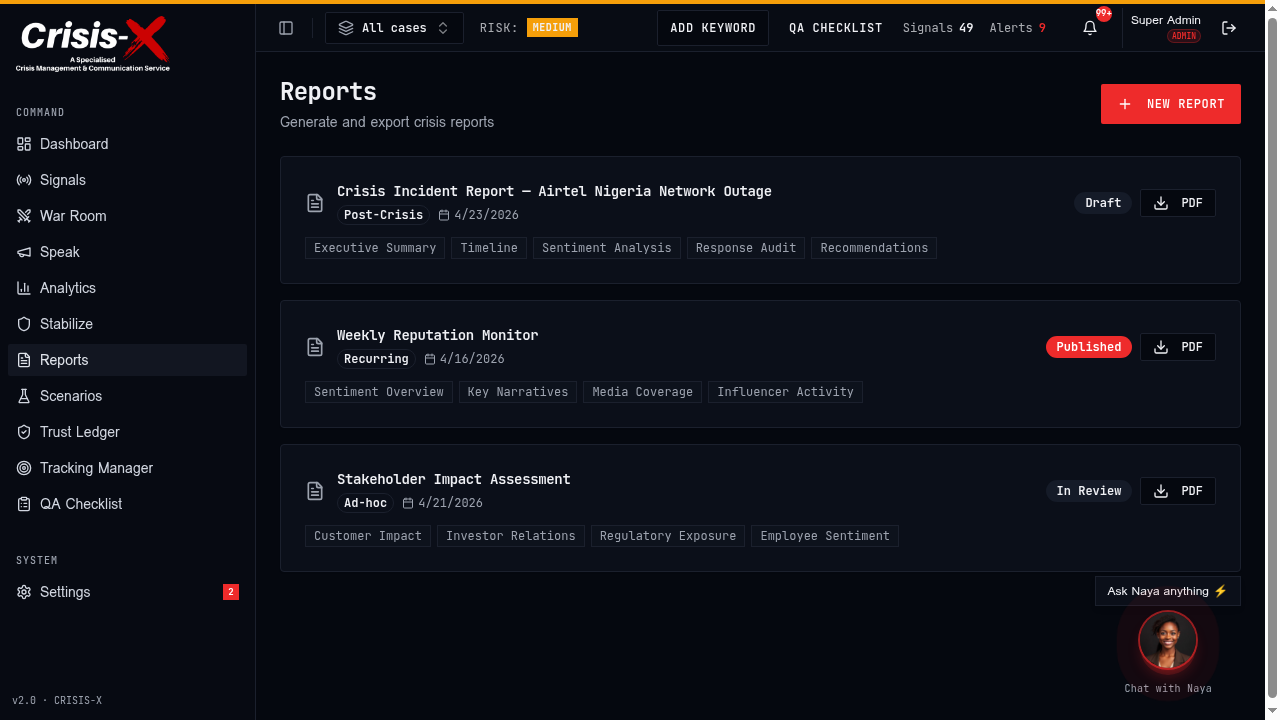Open Dashboard in the sidebar
1280x720 pixels.
point(127,144)
